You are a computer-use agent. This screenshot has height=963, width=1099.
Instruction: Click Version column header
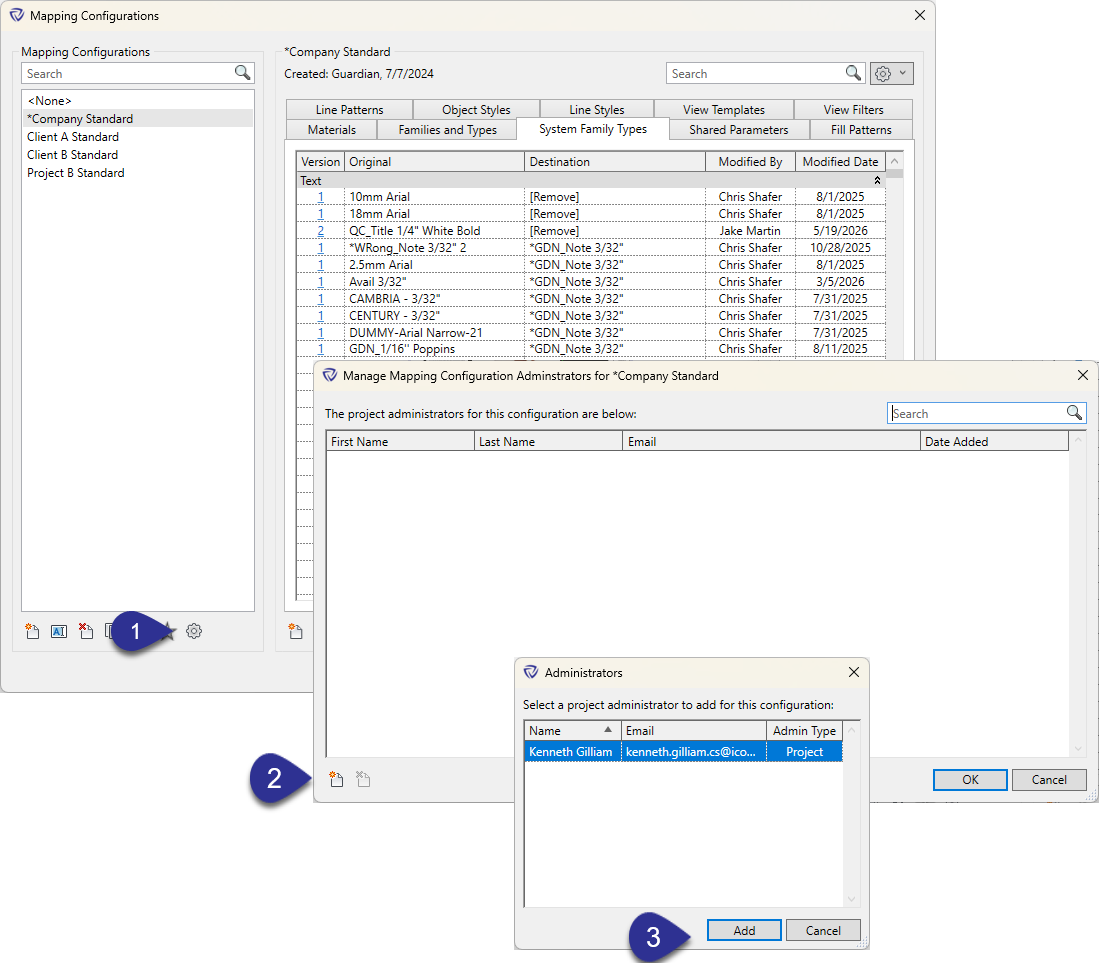(x=320, y=162)
